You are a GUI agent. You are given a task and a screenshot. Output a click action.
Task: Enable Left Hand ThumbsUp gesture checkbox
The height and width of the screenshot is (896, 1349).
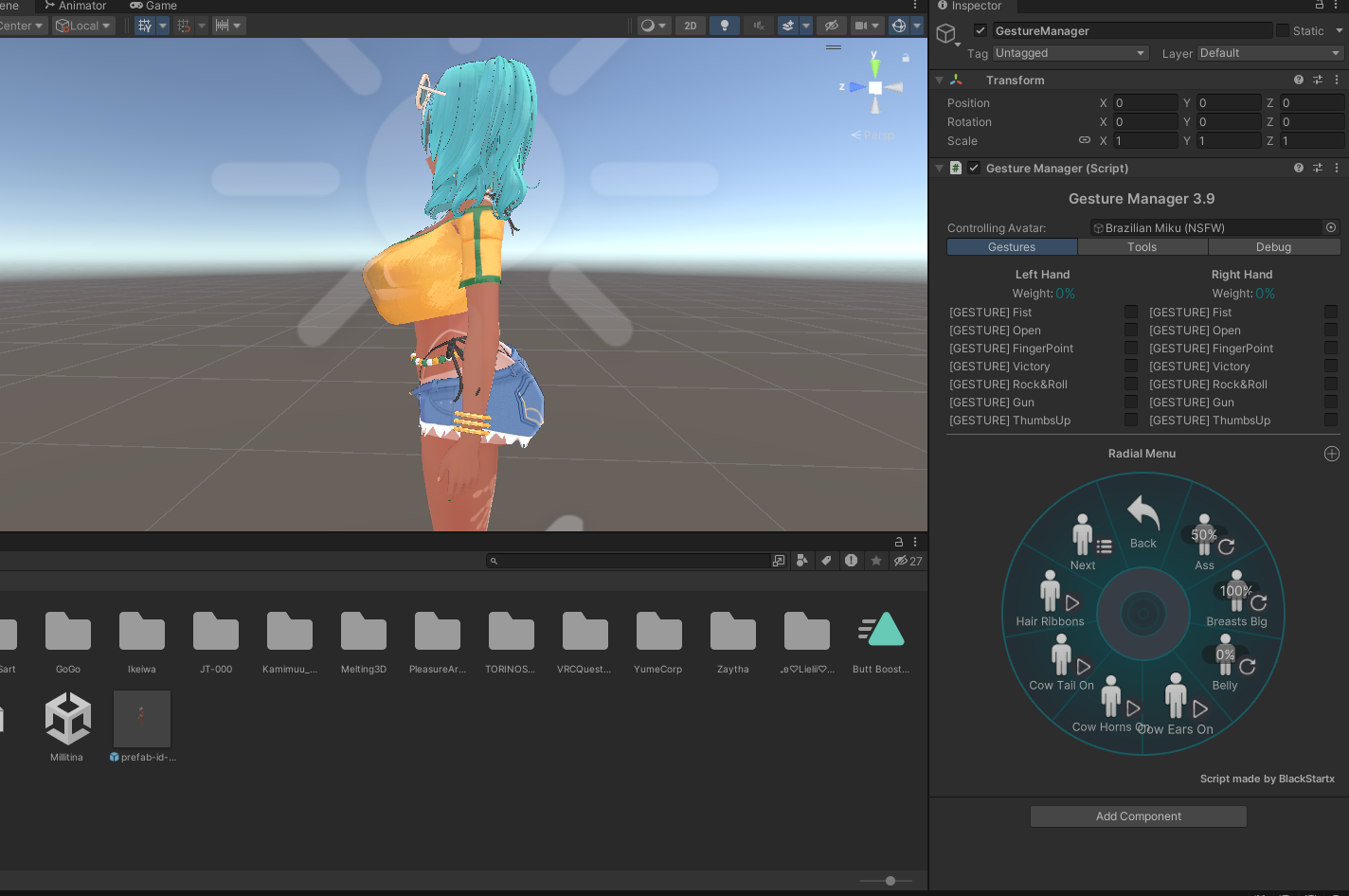click(1131, 420)
